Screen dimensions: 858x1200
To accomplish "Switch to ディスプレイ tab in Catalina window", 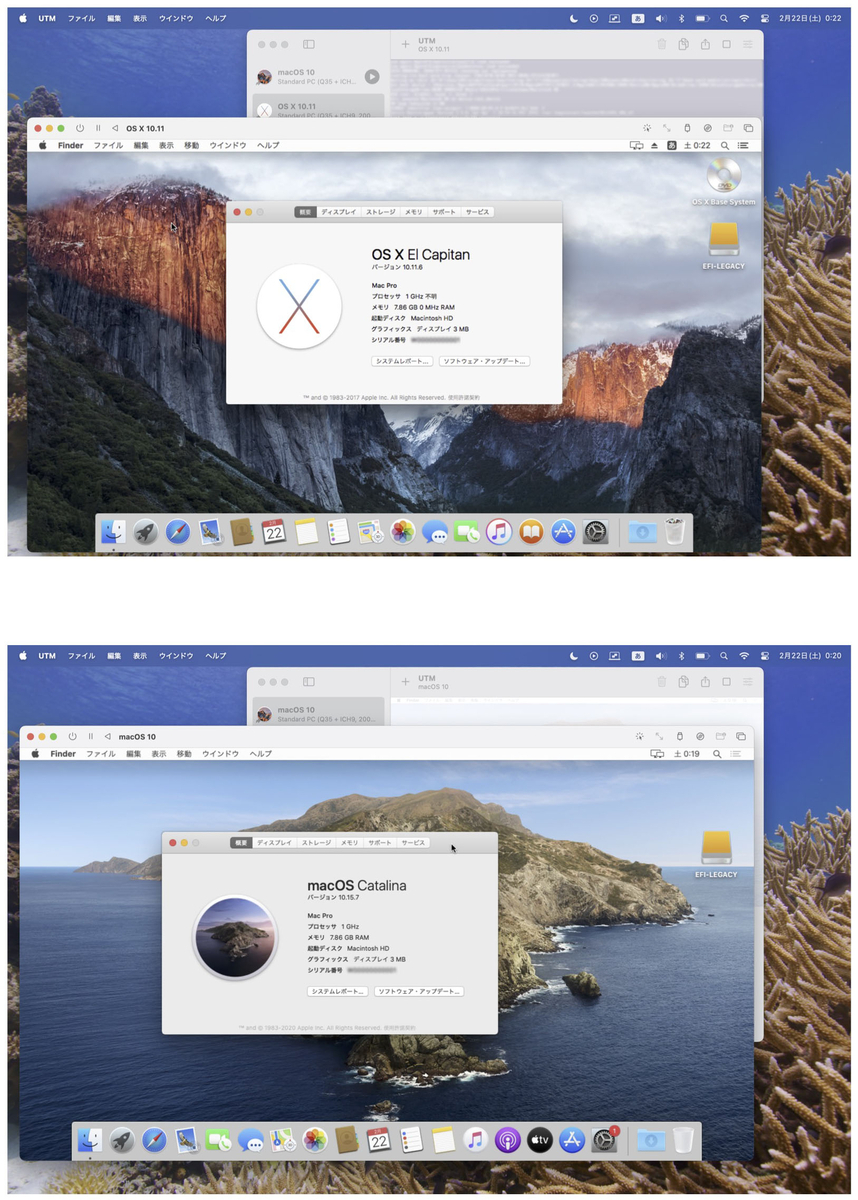I will coord(275,843).
